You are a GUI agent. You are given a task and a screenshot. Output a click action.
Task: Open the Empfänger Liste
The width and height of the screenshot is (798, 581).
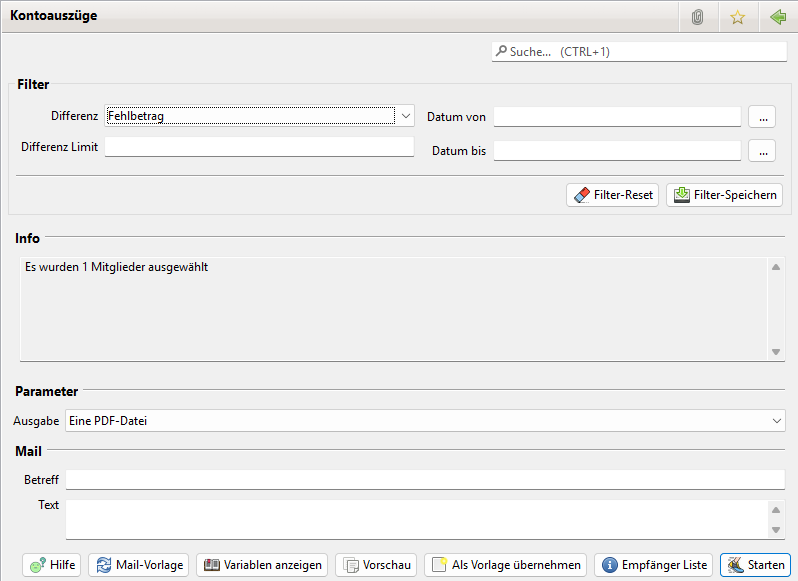654,565
